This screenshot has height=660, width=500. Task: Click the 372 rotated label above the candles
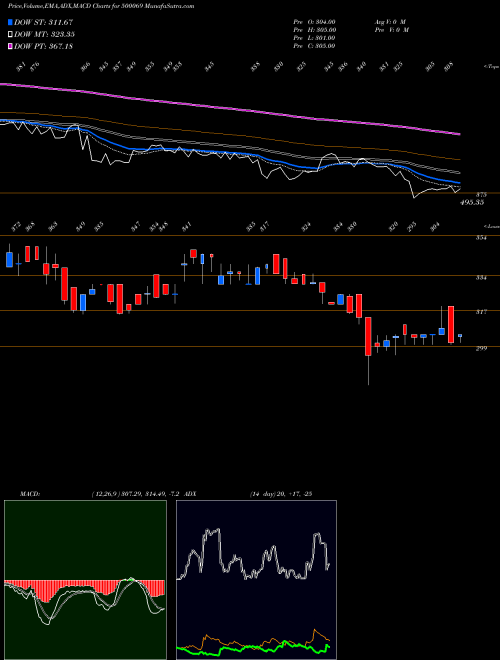coord(16,227)
